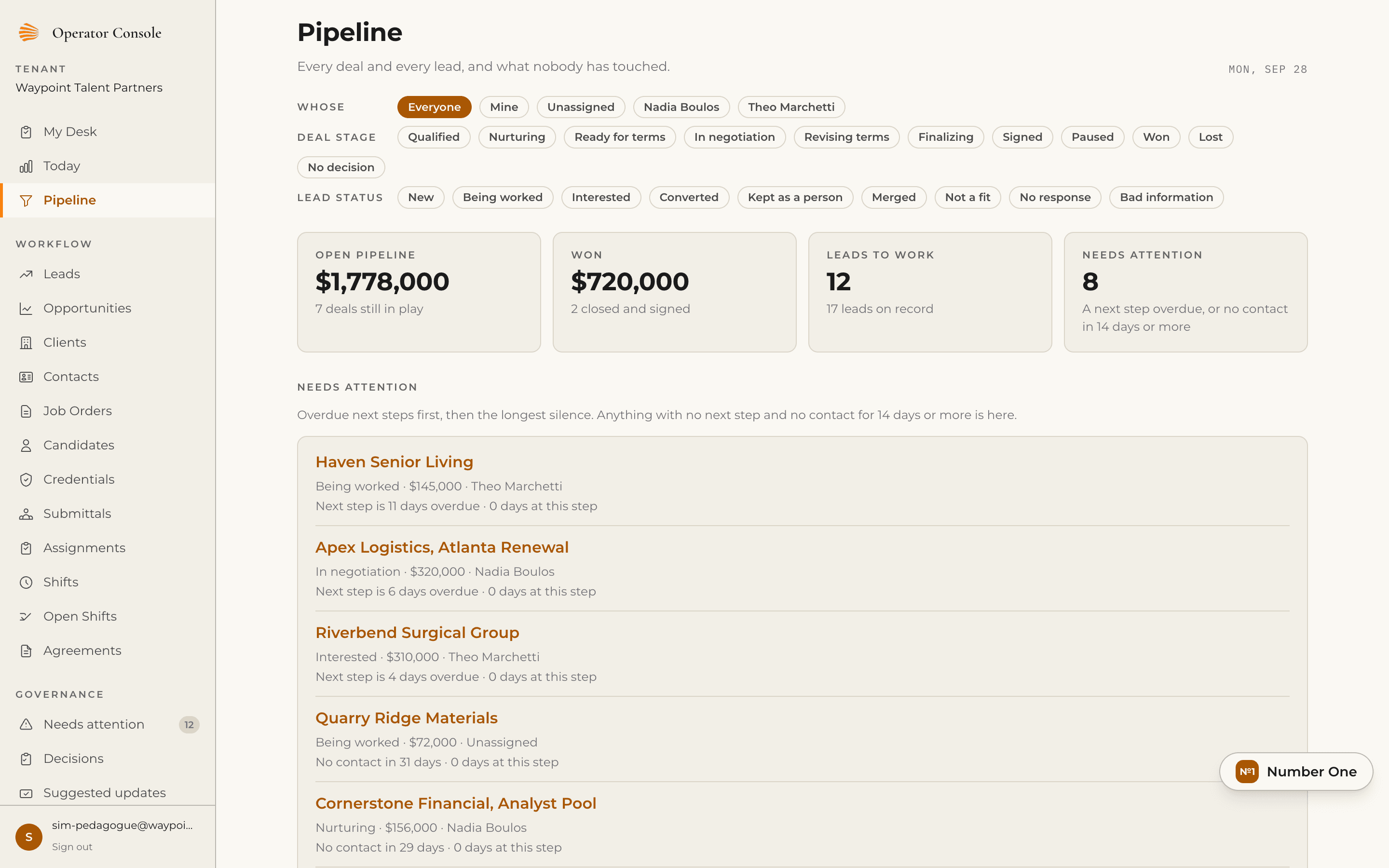Click the Operator Console logo icon
This screenshot has width=1389, height=868.
[x=29, y=33]
